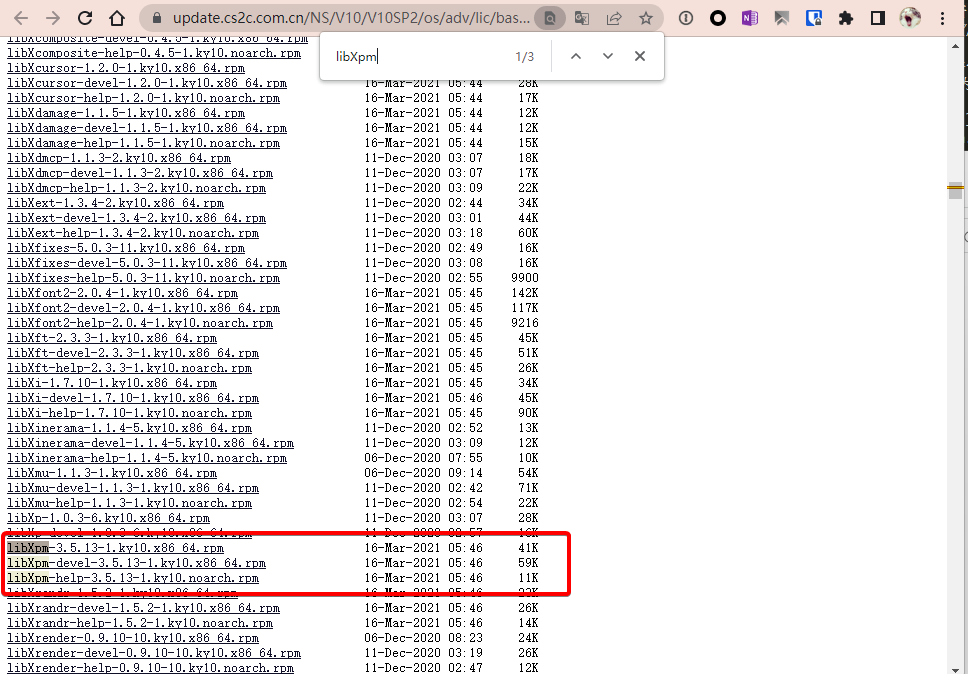Open the black circle extension icon
The image size is (968, 674).
coord(717,19)
